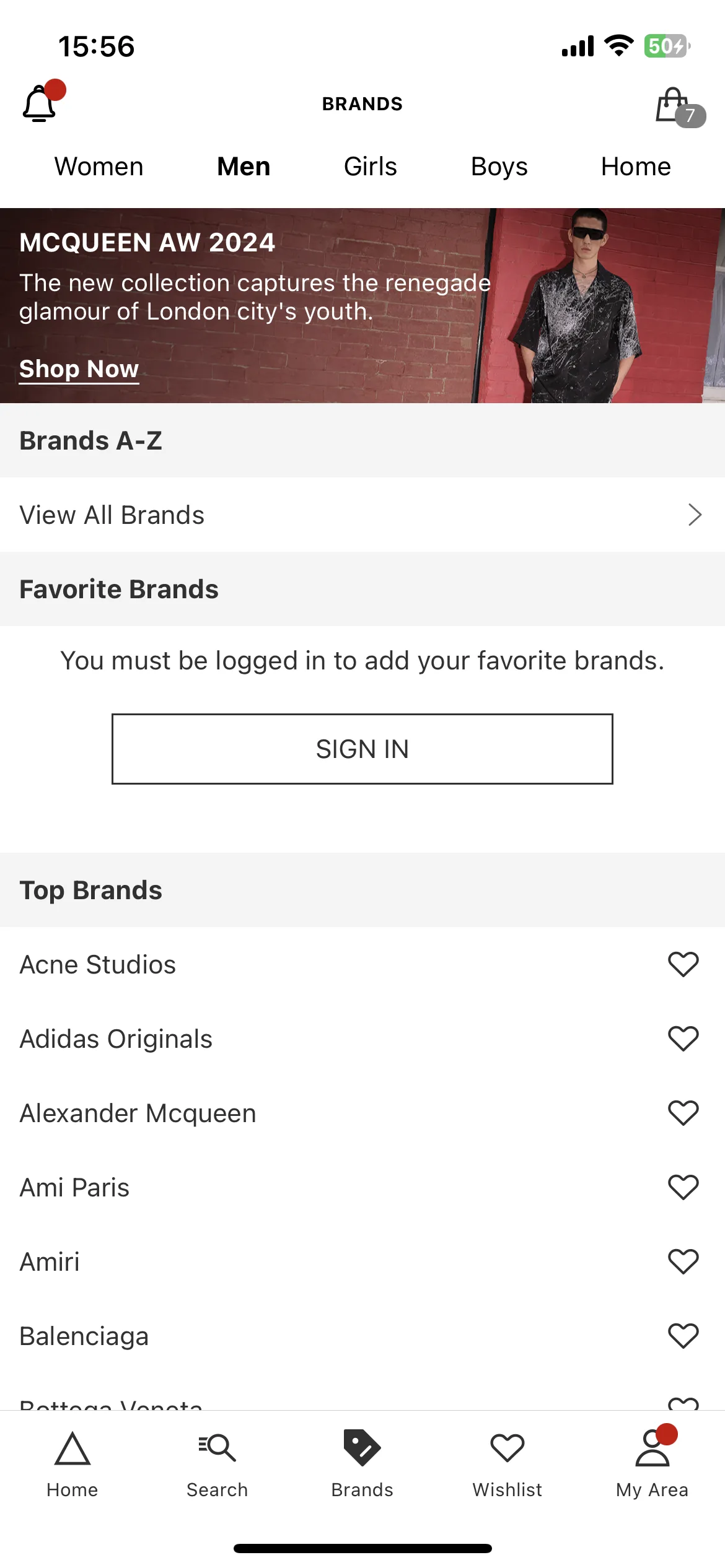The image size is (725, 1568).
Task: Favorite Alexander Mcqueen brand heart
Action: click(x=683, y=1113)
